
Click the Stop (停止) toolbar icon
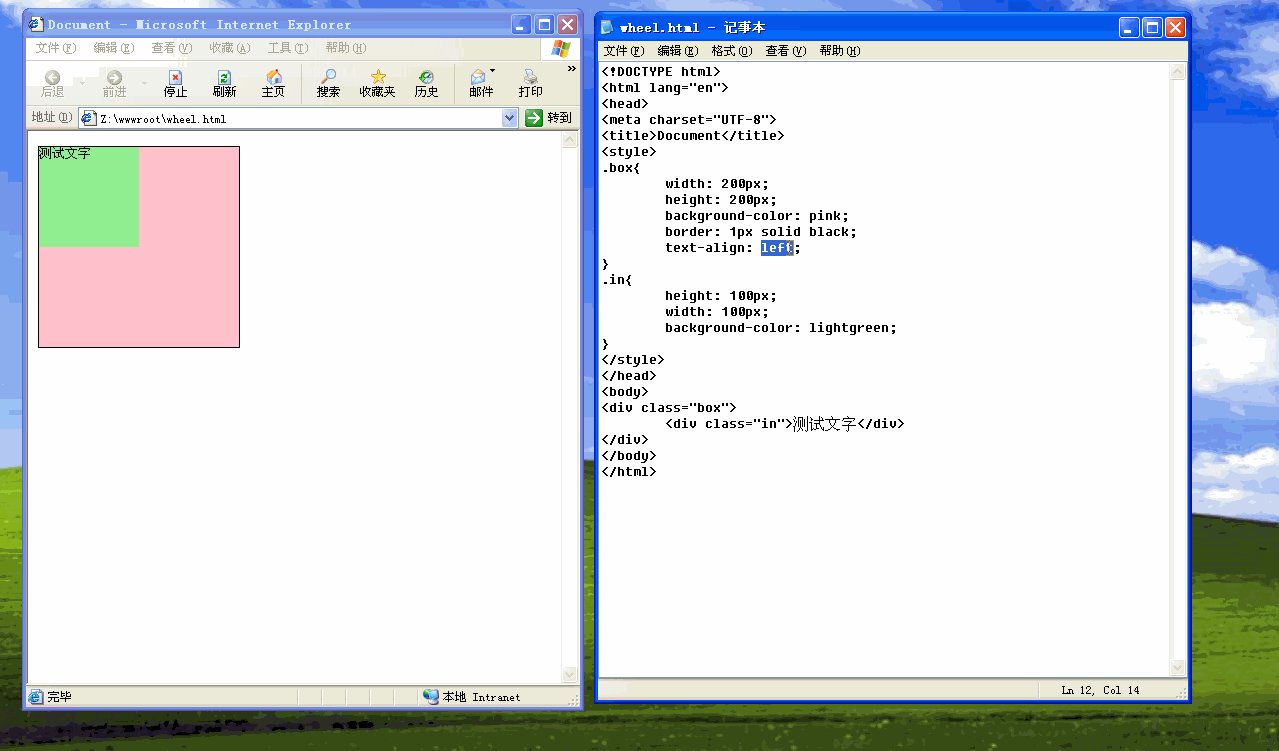pos(176,77)
